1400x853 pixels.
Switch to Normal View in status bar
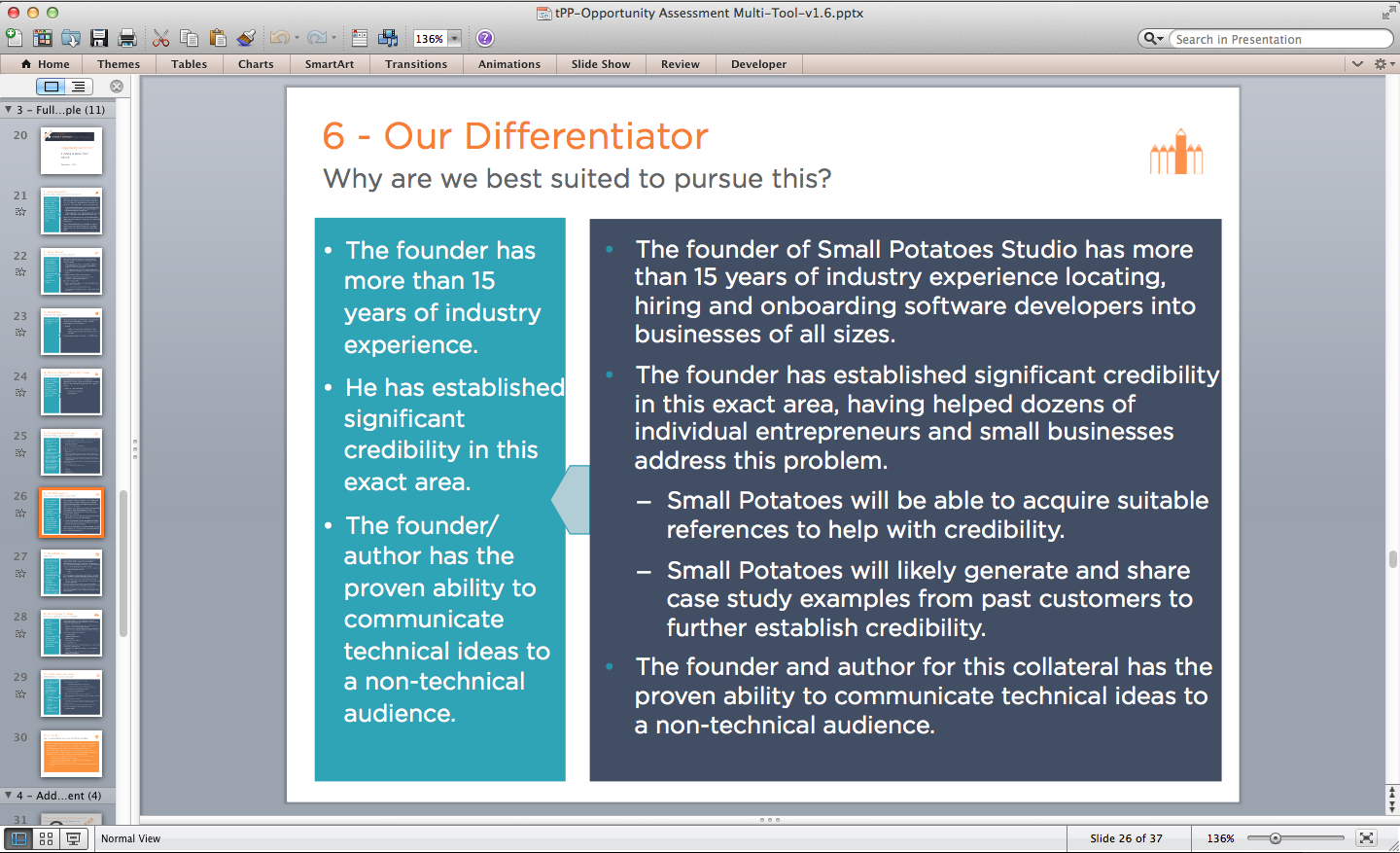pos(18,838)
